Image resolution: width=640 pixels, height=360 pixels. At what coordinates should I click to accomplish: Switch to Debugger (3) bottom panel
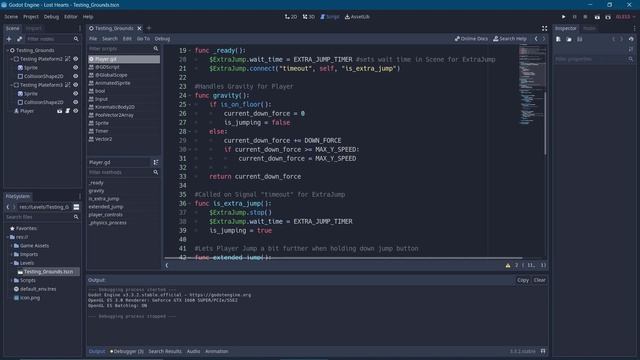click(x=127, y=351)
